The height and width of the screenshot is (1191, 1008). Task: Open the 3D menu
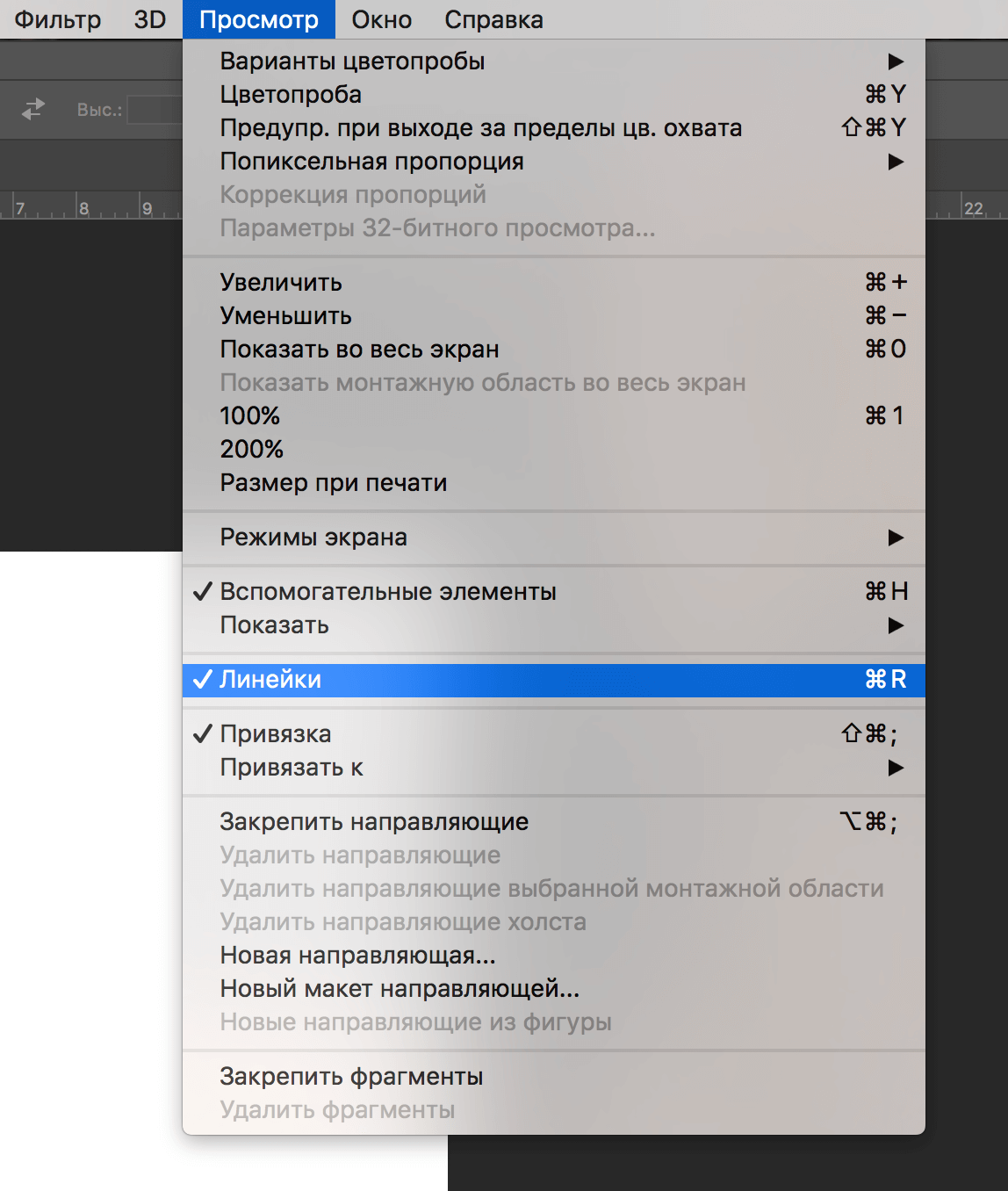click(150, 19)
